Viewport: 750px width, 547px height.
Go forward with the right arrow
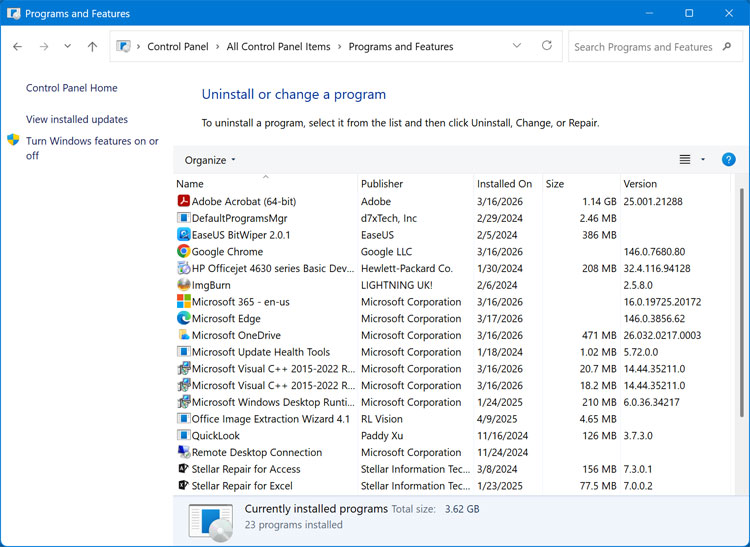point(44,46)
